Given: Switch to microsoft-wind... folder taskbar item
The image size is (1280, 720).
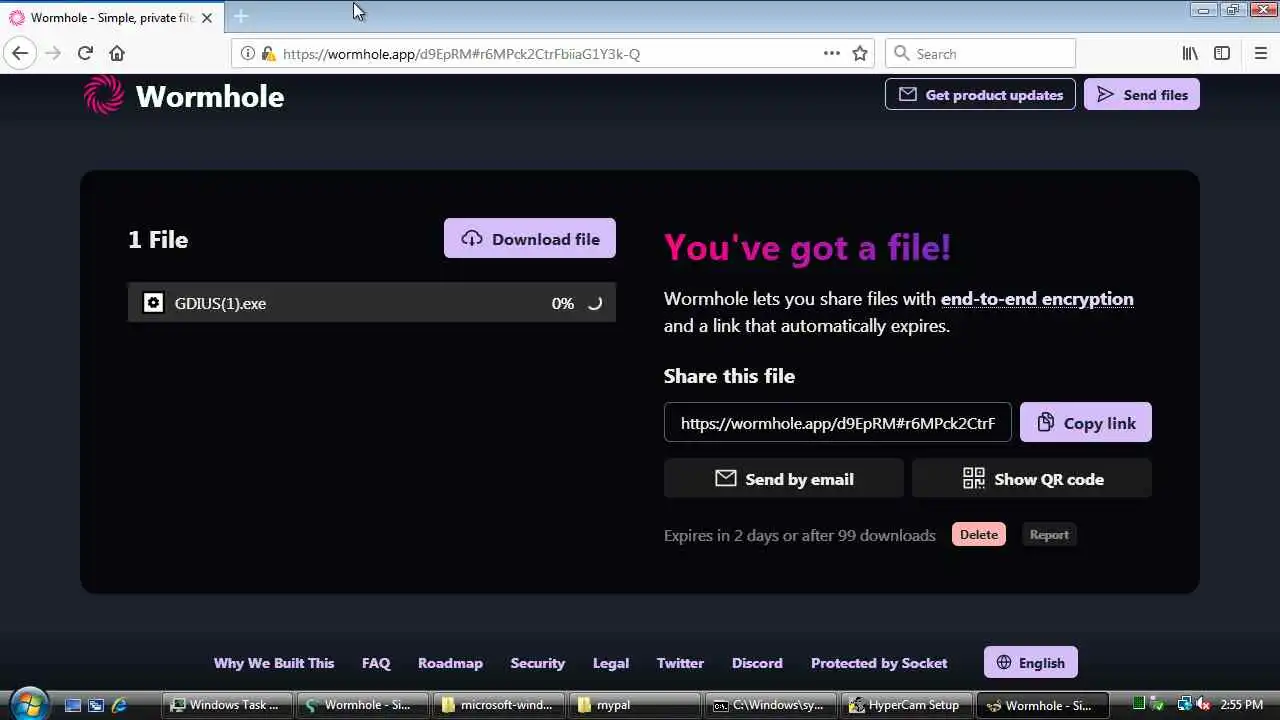Looking at the screenshot, I should [499, 705].
